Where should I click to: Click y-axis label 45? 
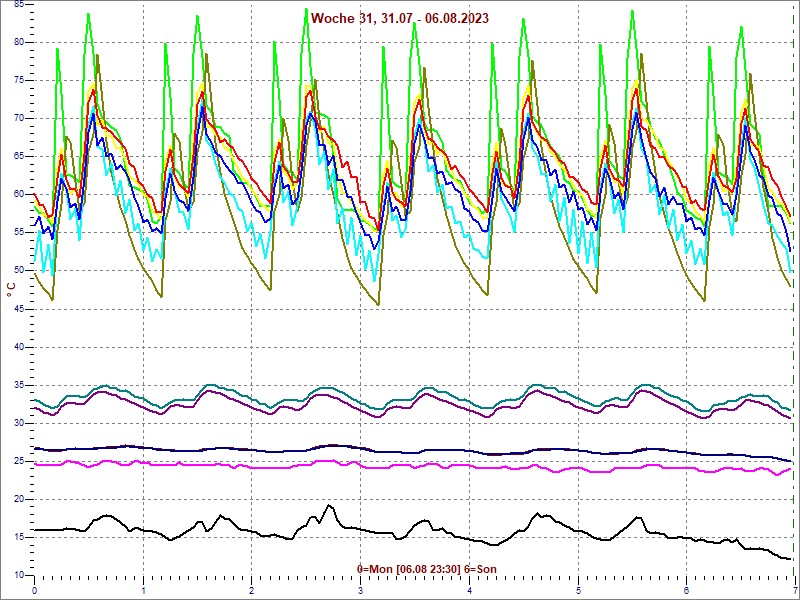coord(19,309)
